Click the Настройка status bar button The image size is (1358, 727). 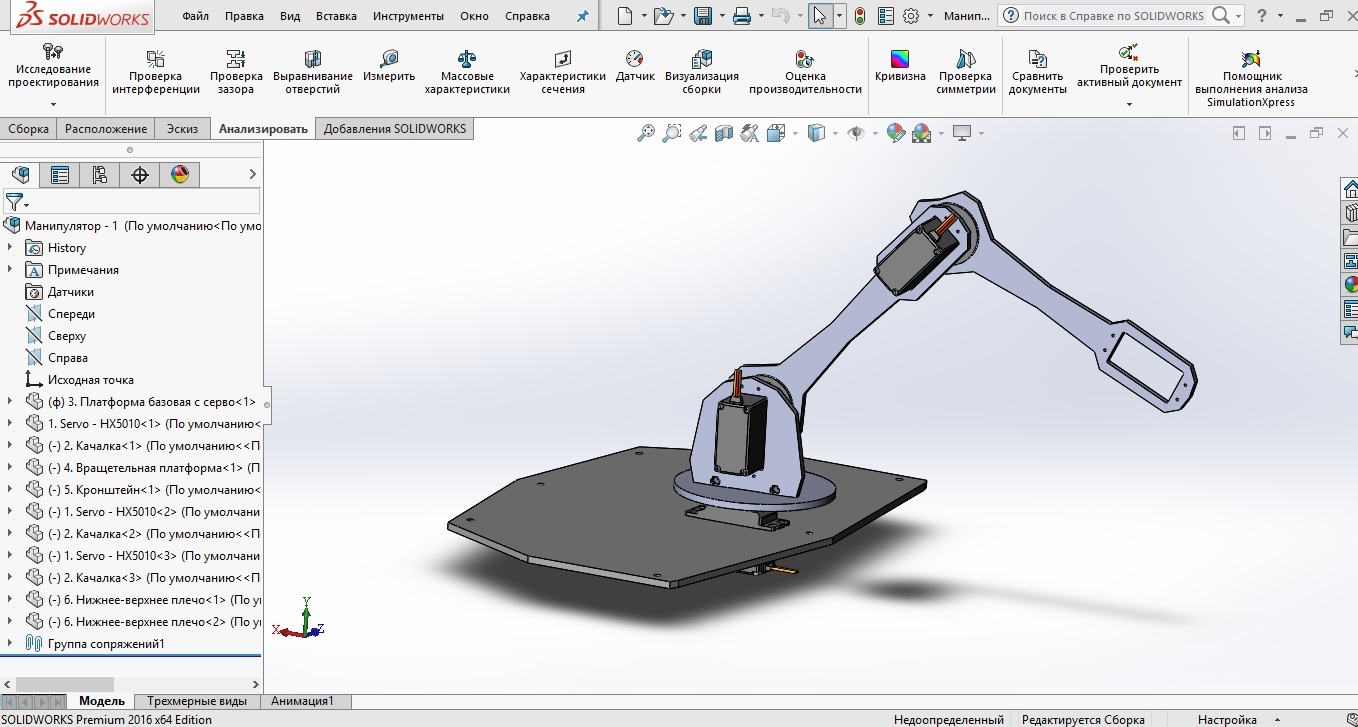click(x=1227, y=719)
